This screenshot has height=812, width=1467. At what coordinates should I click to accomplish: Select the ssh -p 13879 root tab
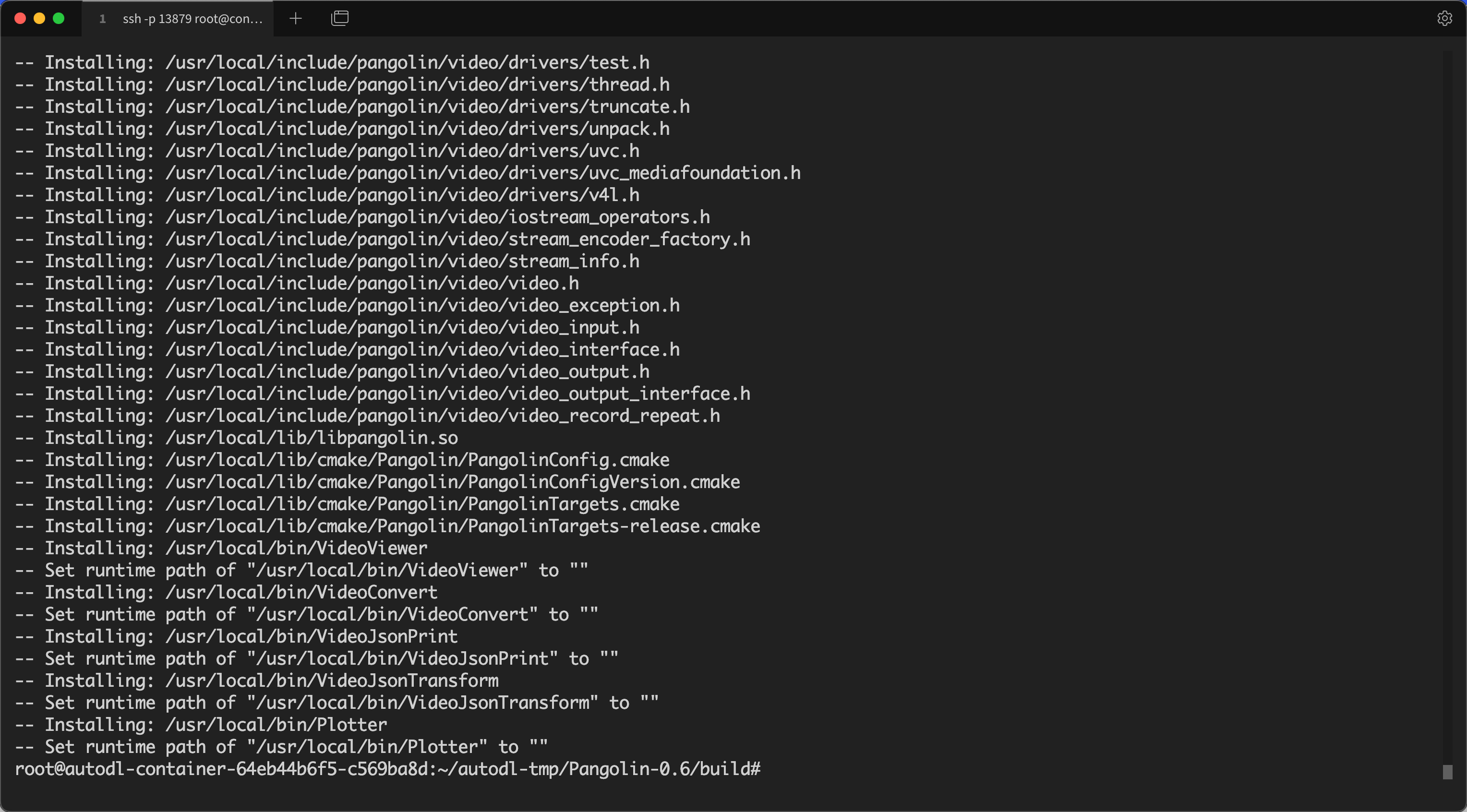pyautogui.click(x=178, y=19)
